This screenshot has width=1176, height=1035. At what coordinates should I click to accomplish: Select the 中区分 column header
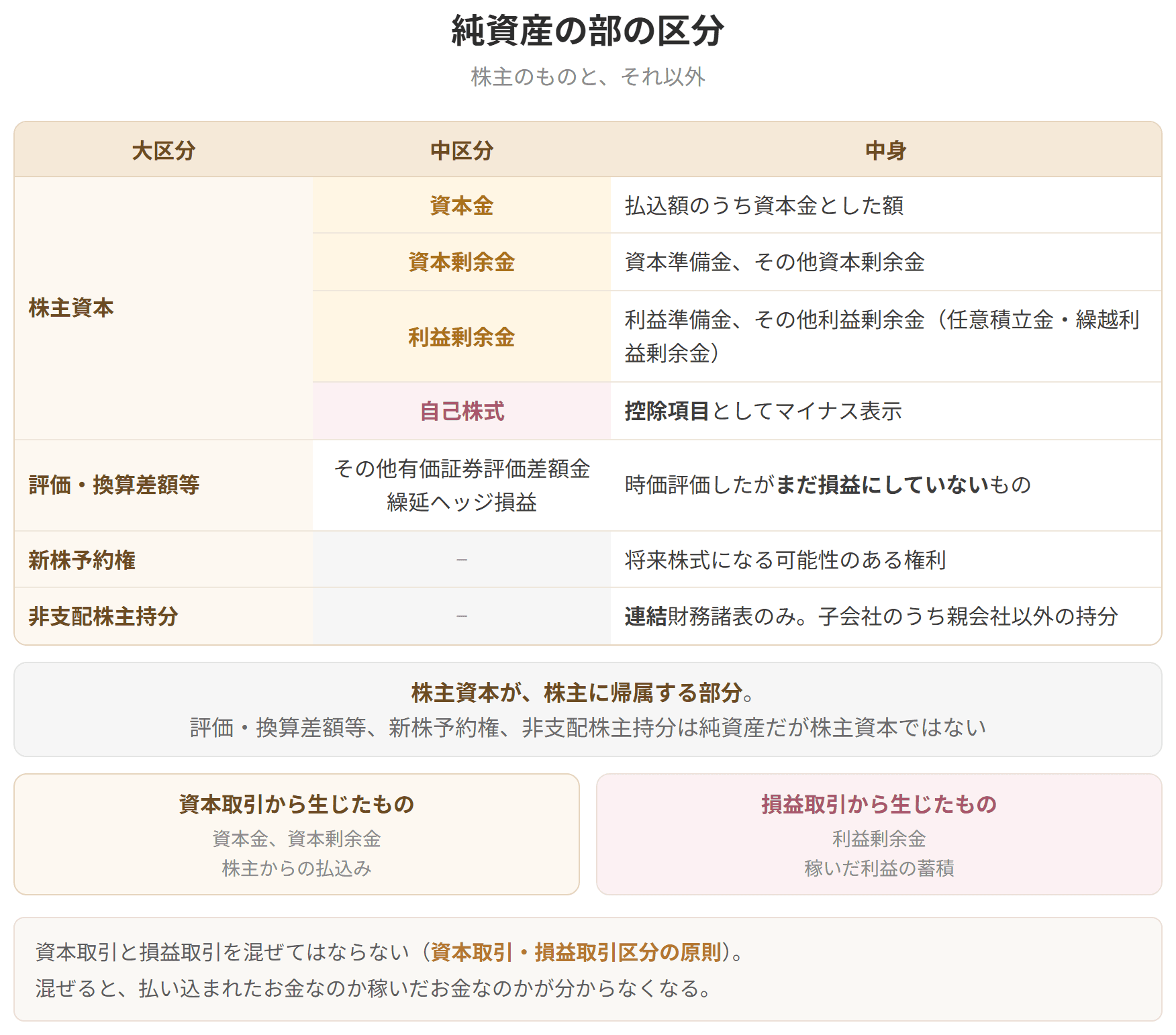point(462,150)
